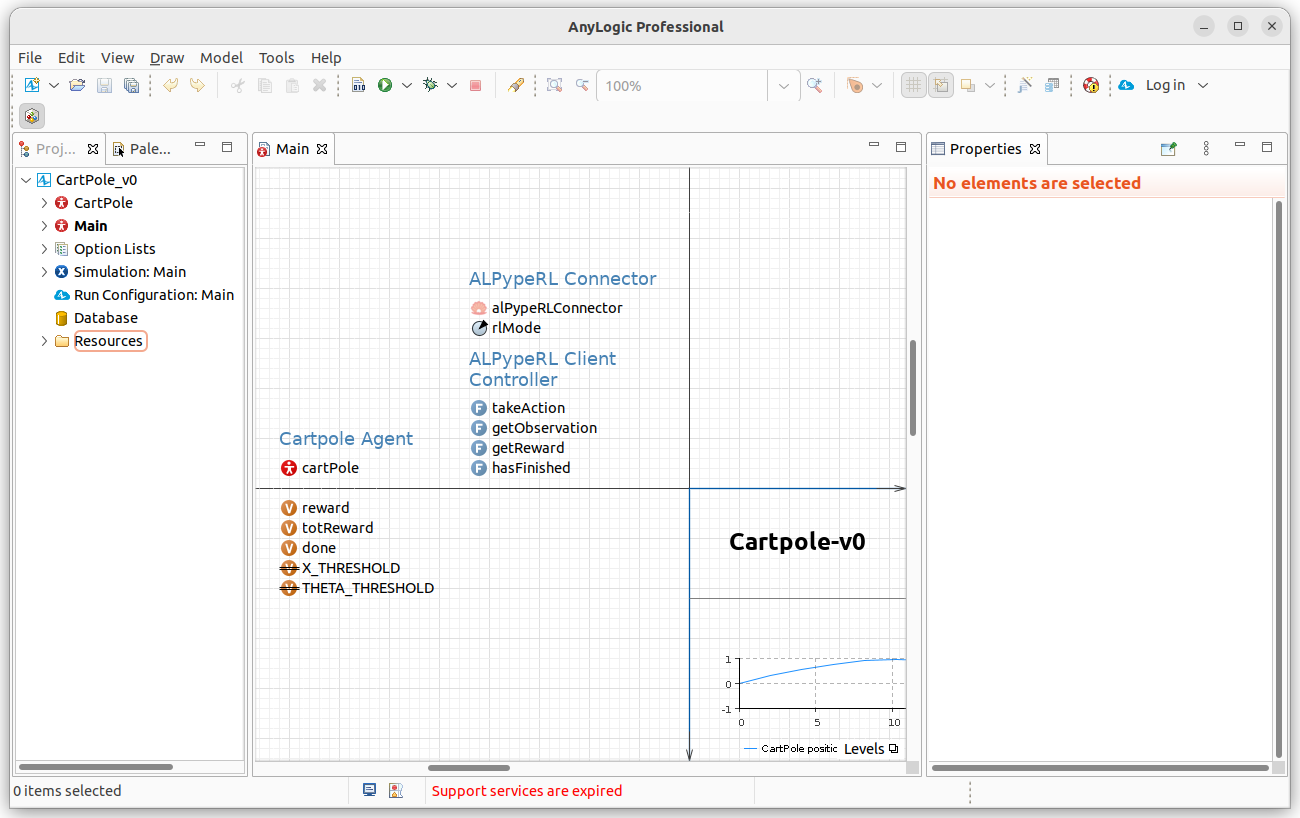Open a model via folder icon
This screenshot has height=818, width=1300.
[77, 86]
